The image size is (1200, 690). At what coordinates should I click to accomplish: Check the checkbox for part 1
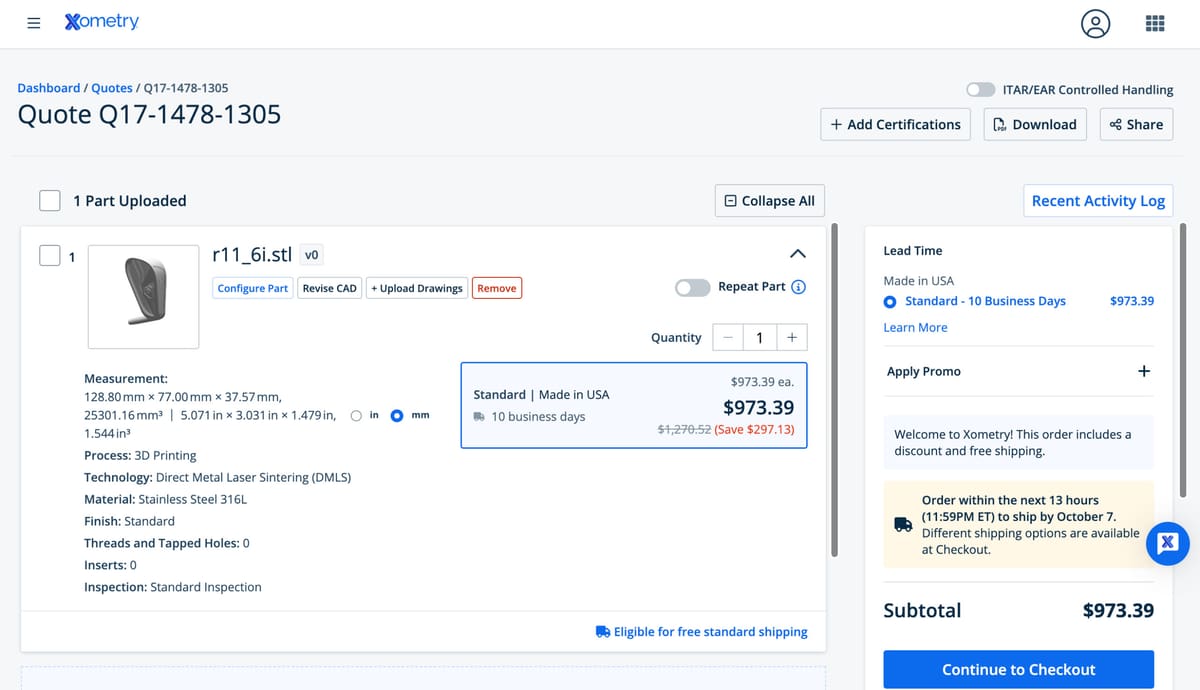50,256
